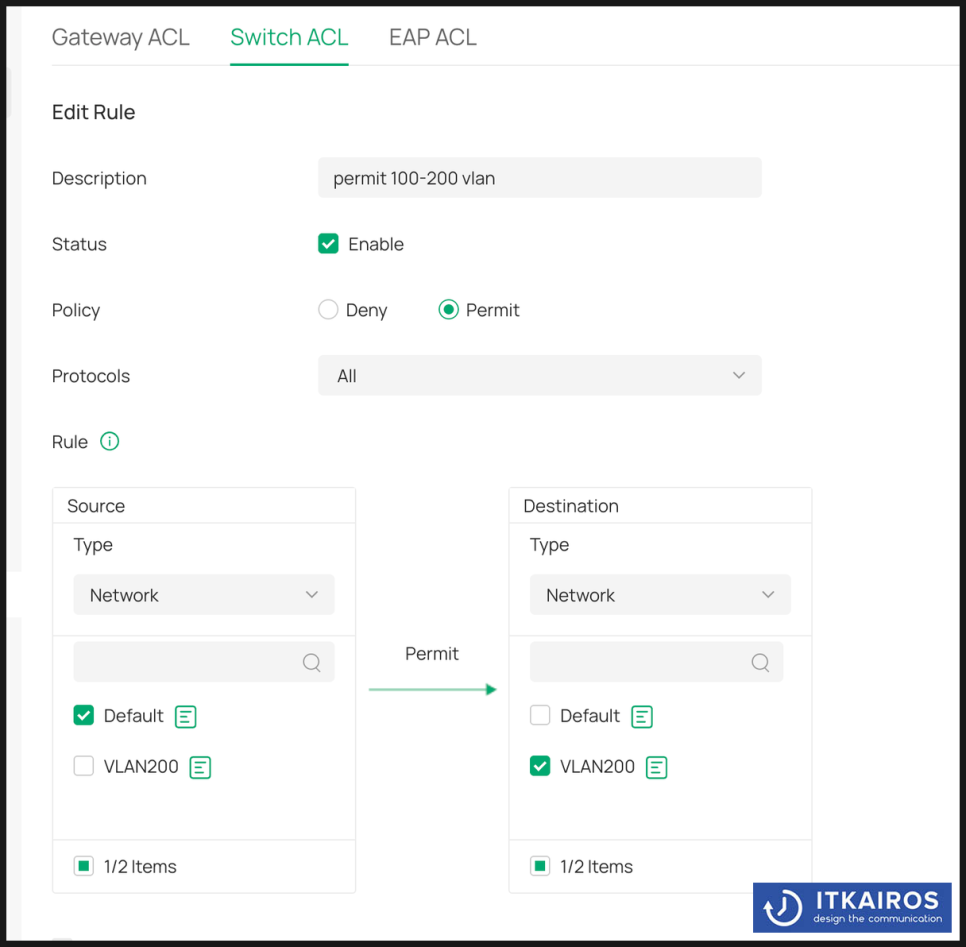Click the Source search magnifier icon
The width and height of the screenshot is (966, 947).
[x=312, y=662]
